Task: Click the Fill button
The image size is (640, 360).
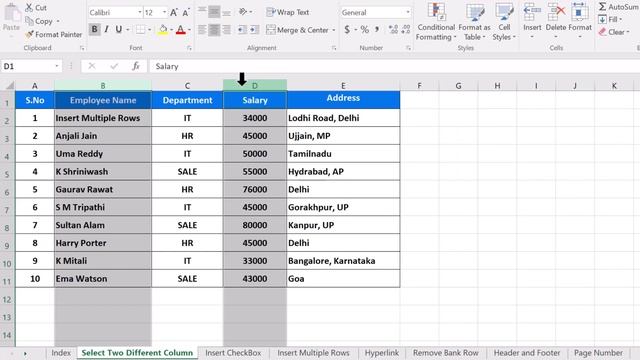Action: 610,19
